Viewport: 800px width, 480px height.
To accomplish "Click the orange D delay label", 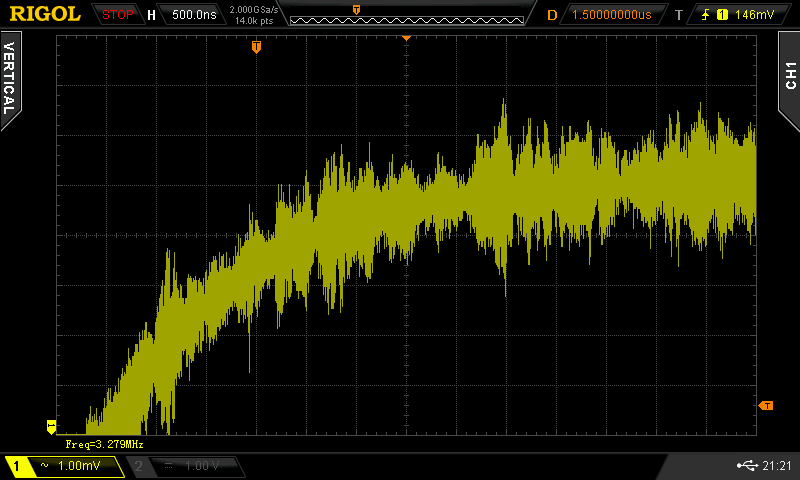I will pos(552,15).
